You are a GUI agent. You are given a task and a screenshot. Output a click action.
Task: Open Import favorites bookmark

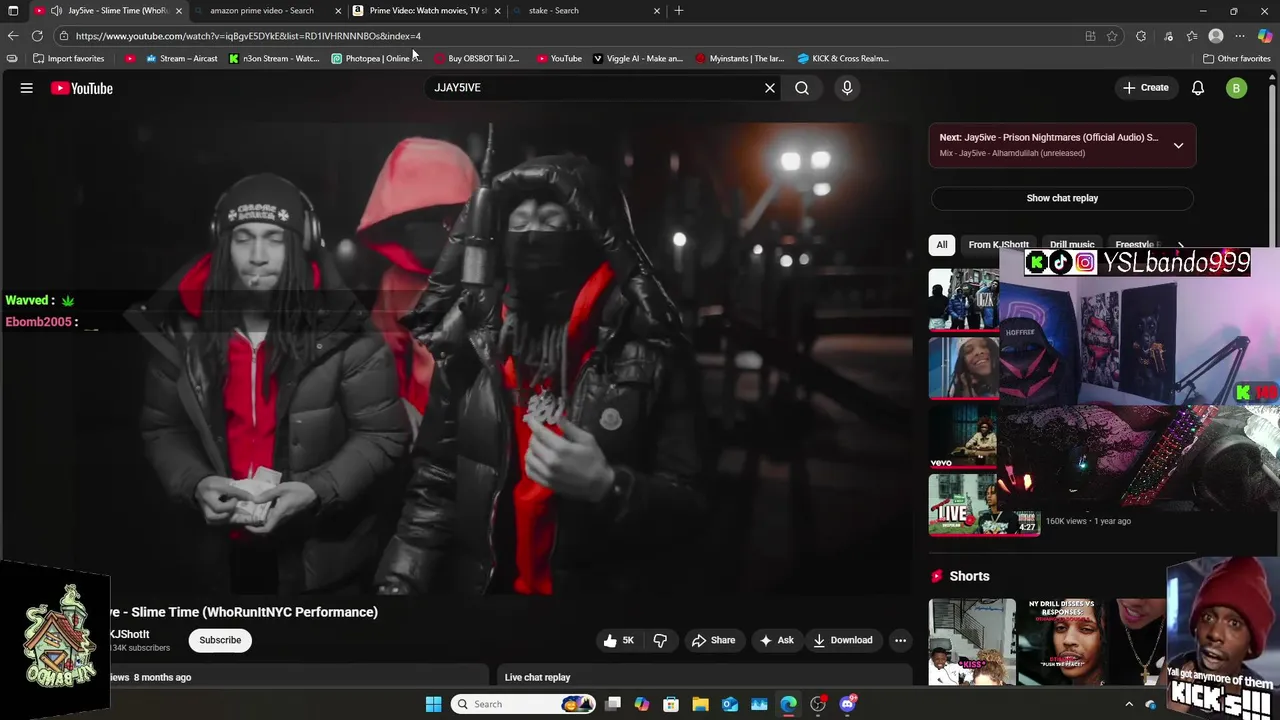pos(69,58)
